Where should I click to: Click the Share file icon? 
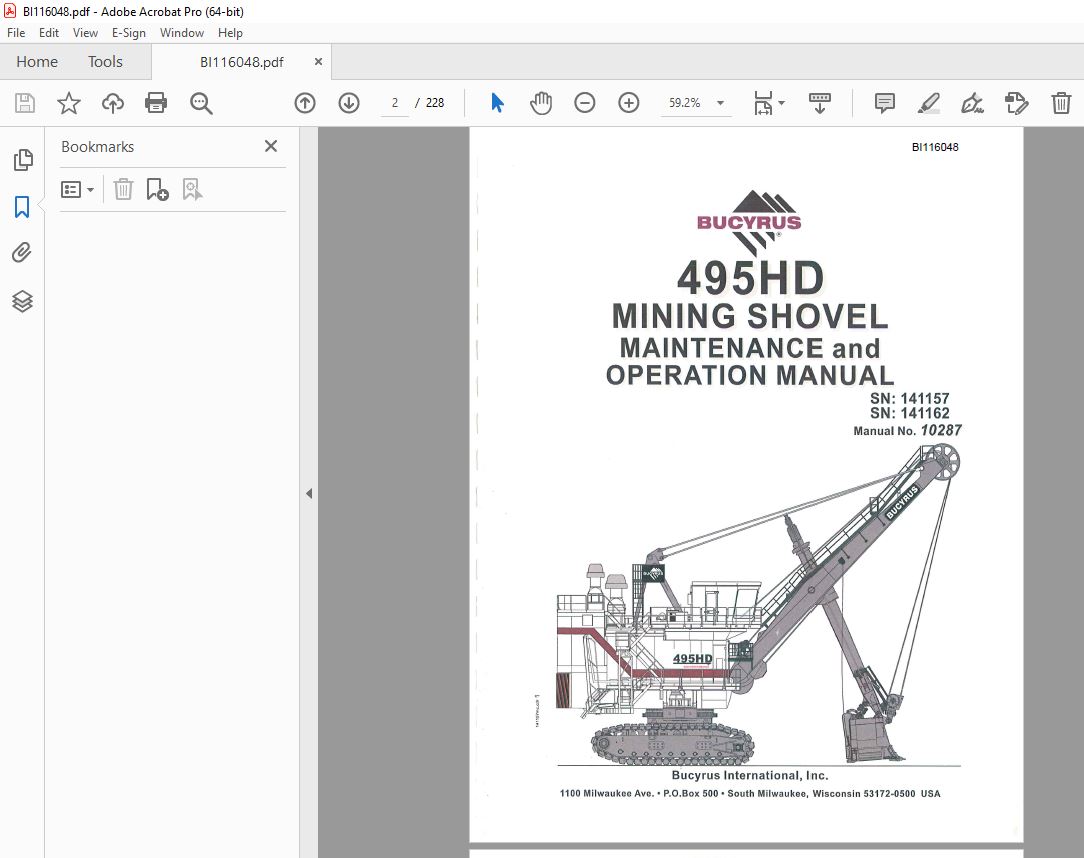1016,103
